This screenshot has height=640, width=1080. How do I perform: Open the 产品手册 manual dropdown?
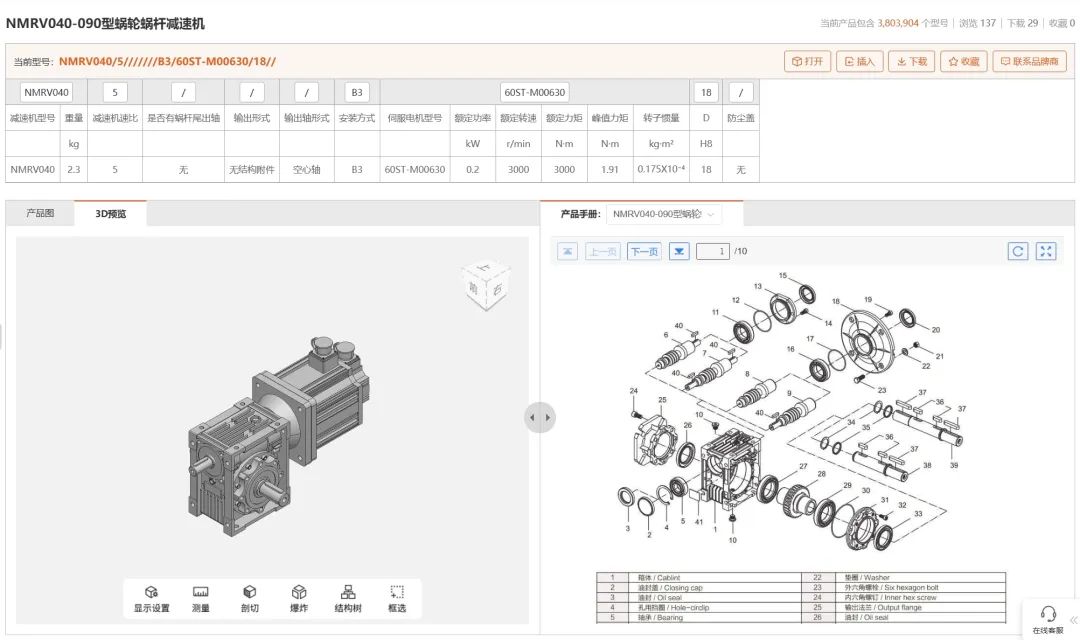pos(664,214)
